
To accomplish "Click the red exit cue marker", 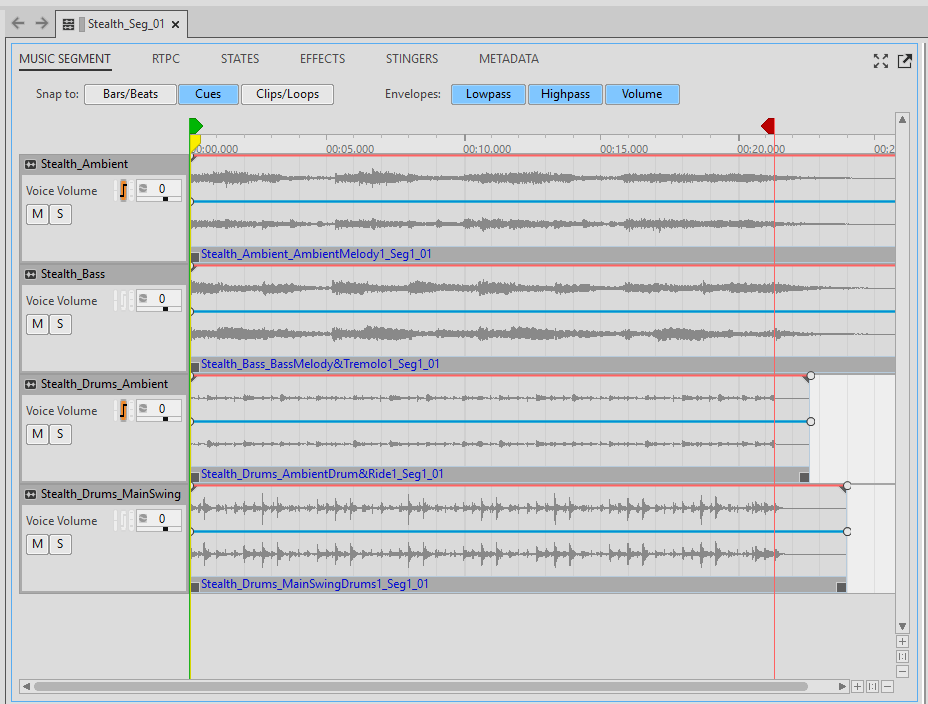I will pyautogui.click(x=768, y=125).
